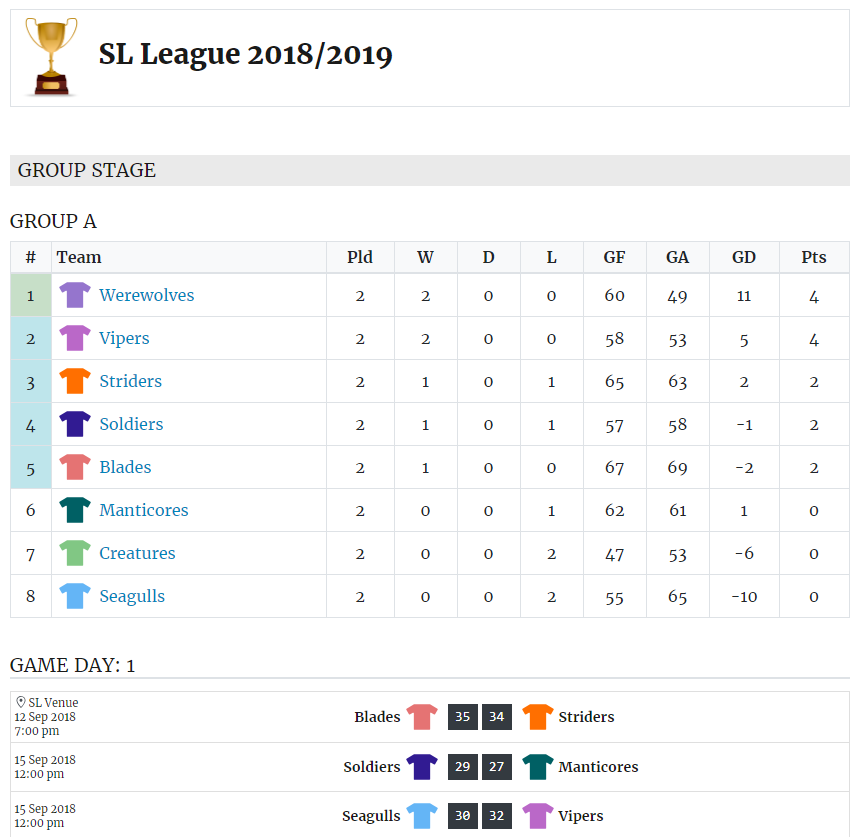Click the Seagulls light blue jersey in standings
The height and width of the screenshot is (837, 859).
click(x=75, y=596)
